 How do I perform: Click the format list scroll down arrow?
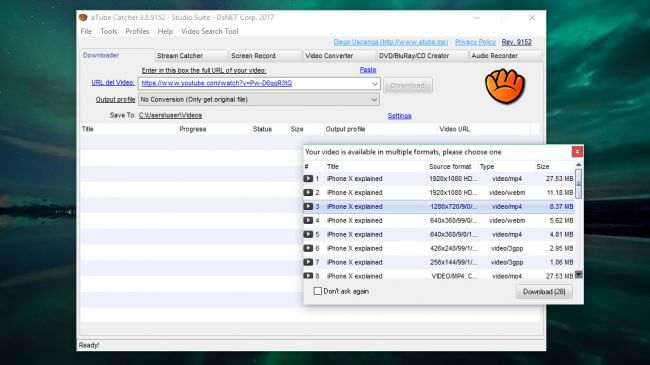click(579, 274)
